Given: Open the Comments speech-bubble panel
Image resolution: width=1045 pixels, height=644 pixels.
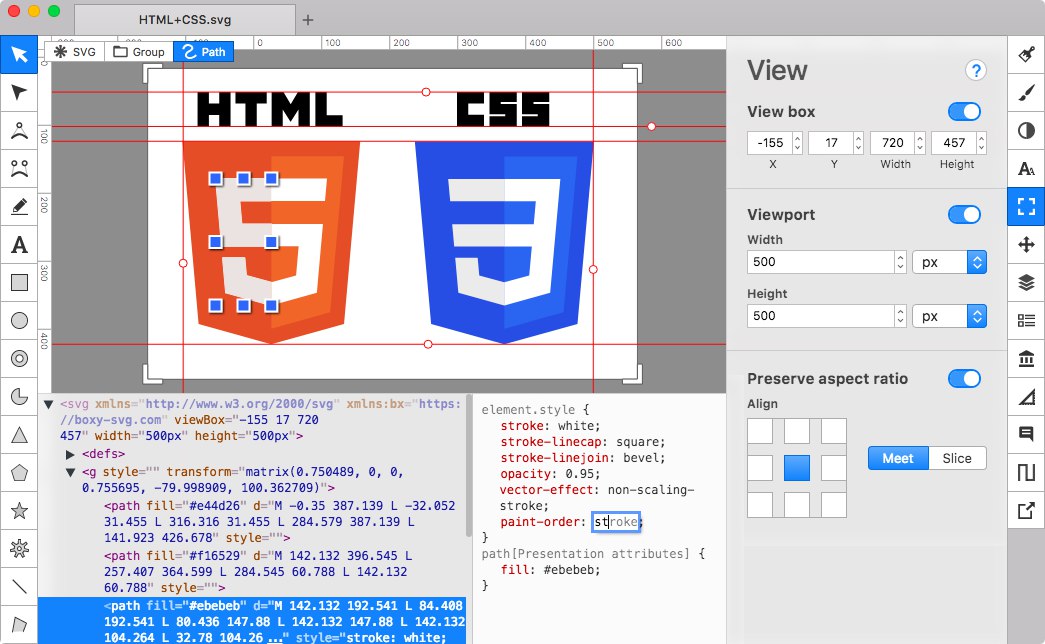Looking at the screenshot, I should pos(1026,435).
